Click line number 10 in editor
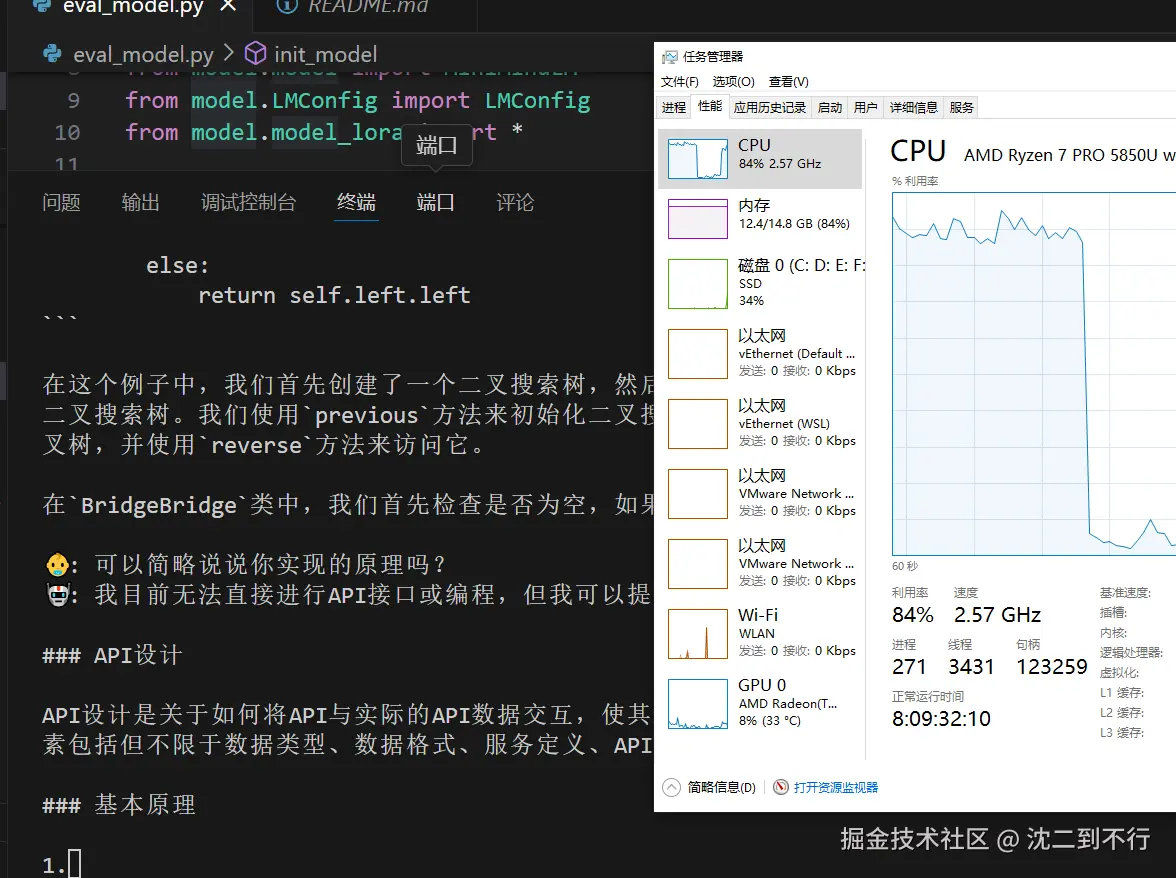This screenshot has height=878, width=1176. tap(68, 133)
